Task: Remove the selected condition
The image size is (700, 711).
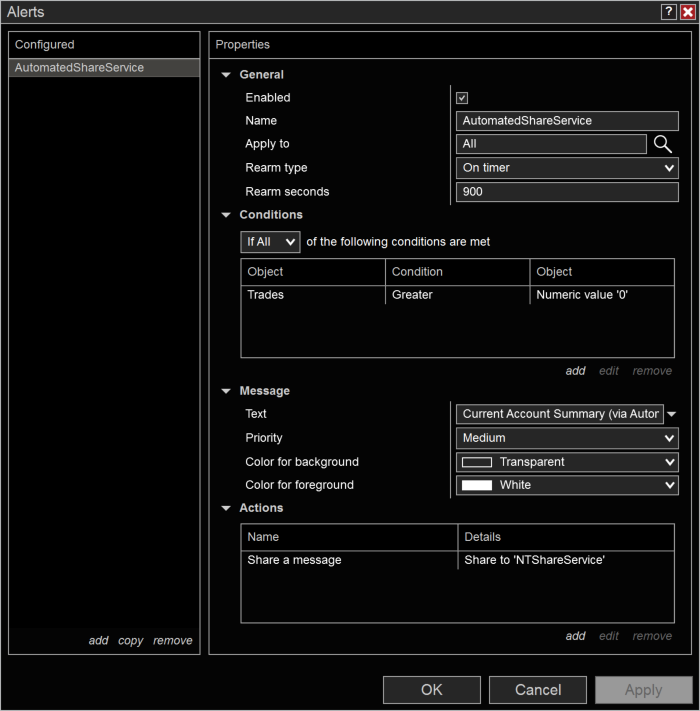Action: [x=652, y=371]
